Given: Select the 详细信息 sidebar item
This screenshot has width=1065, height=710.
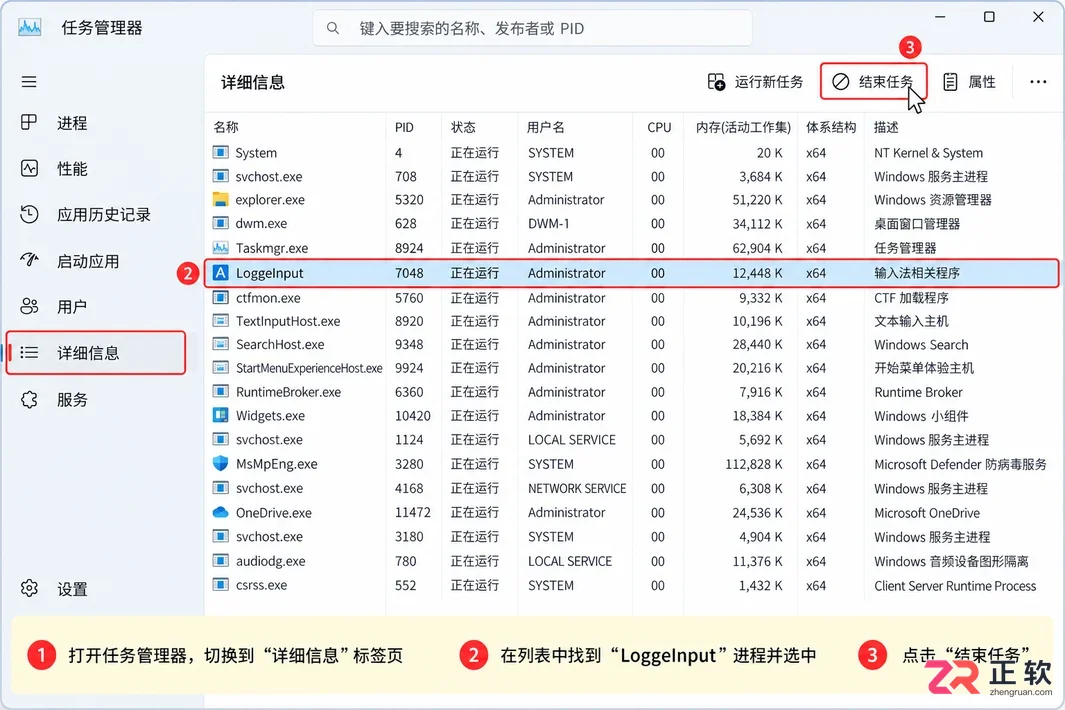Looking at the screenshot, I should click(x=96, y=353).
